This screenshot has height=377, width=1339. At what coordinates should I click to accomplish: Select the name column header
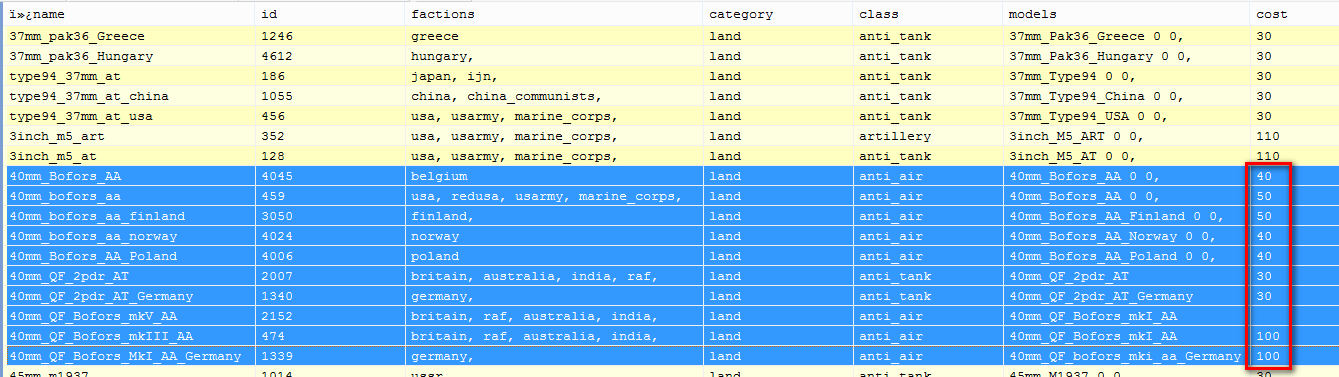[130, 15]
